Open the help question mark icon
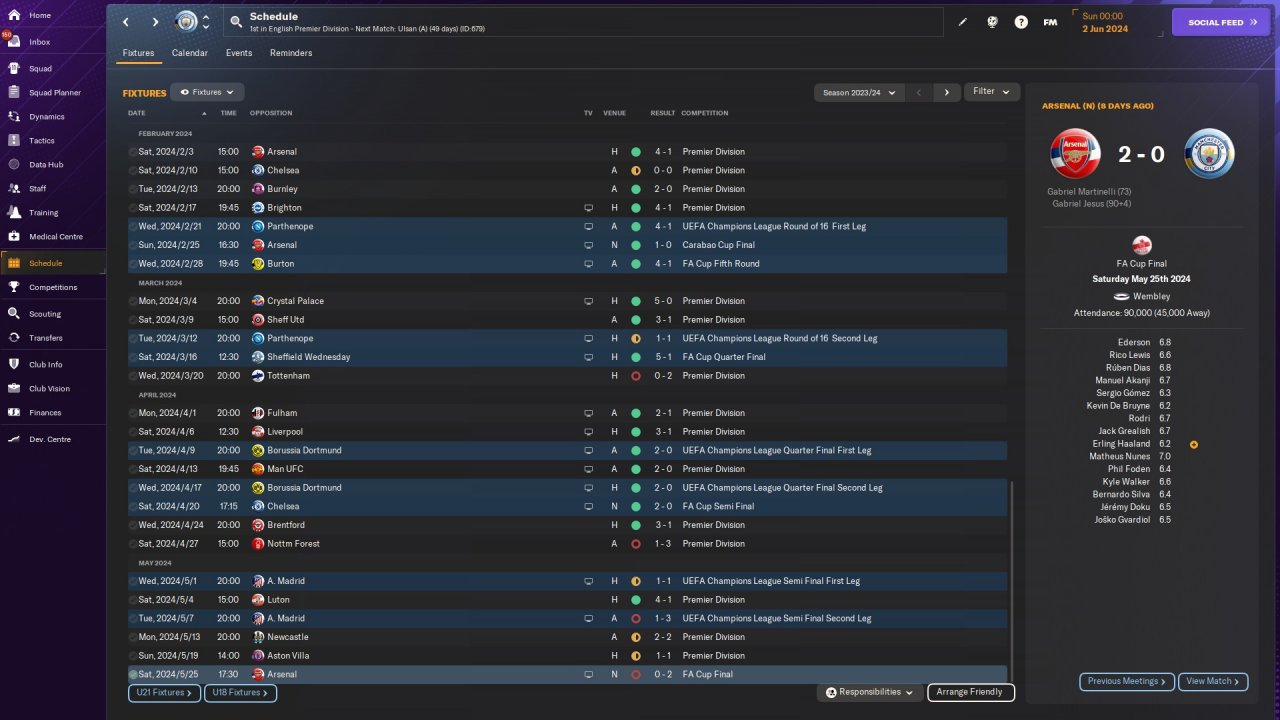The width and height of the screenshot is (1280, 720). click(x=1021, y=22)
